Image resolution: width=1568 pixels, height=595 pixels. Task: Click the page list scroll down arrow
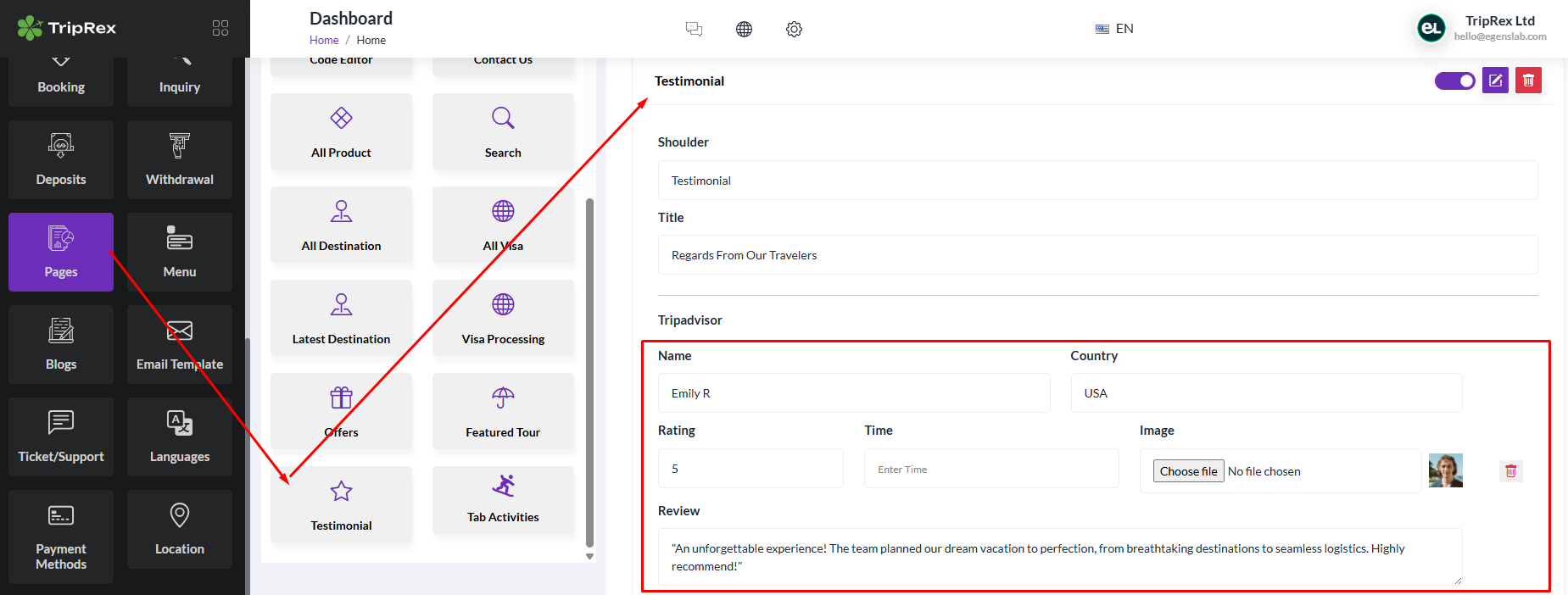(589, 557)
